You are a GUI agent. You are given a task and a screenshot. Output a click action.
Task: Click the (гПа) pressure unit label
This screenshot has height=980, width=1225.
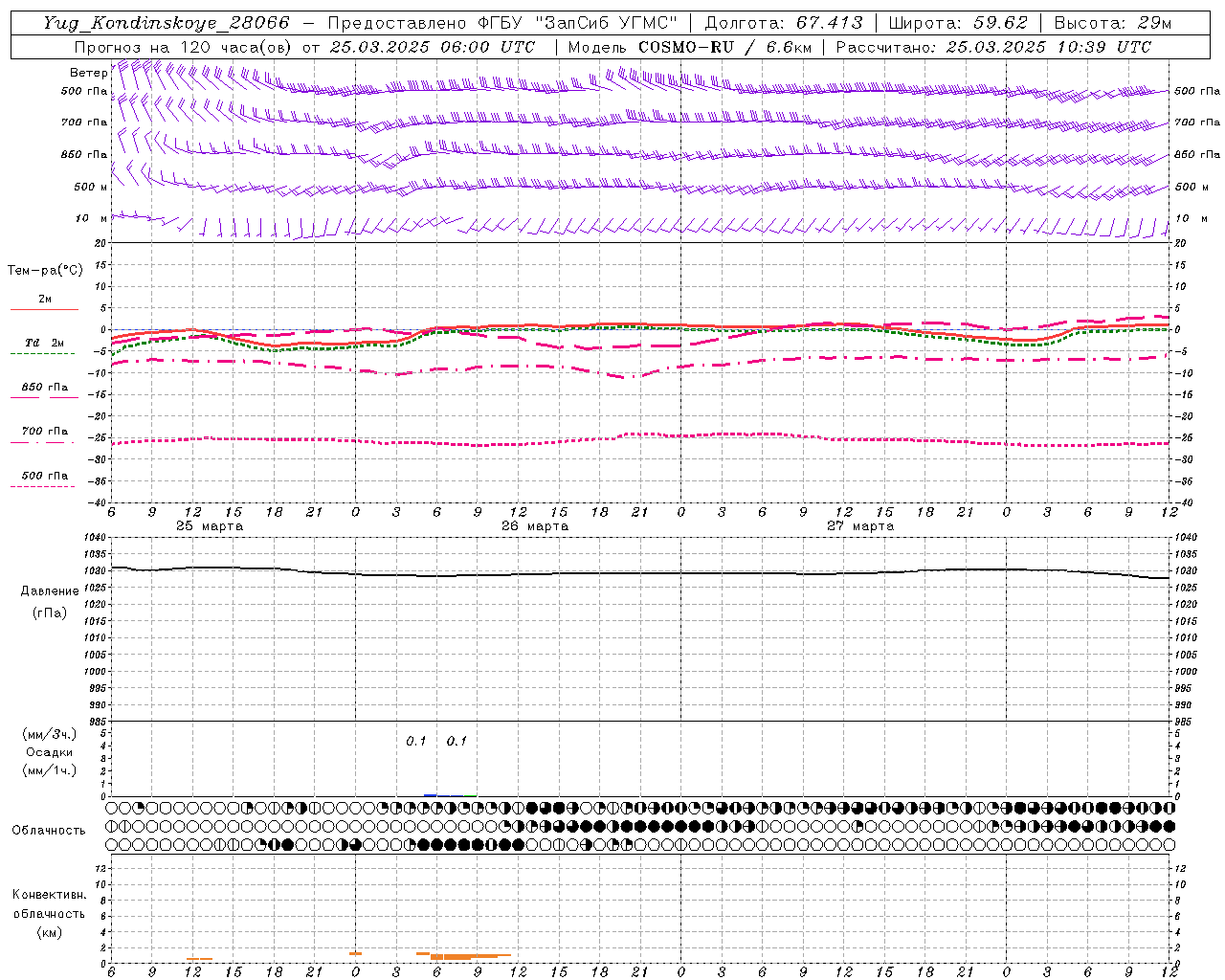[48, 613]
